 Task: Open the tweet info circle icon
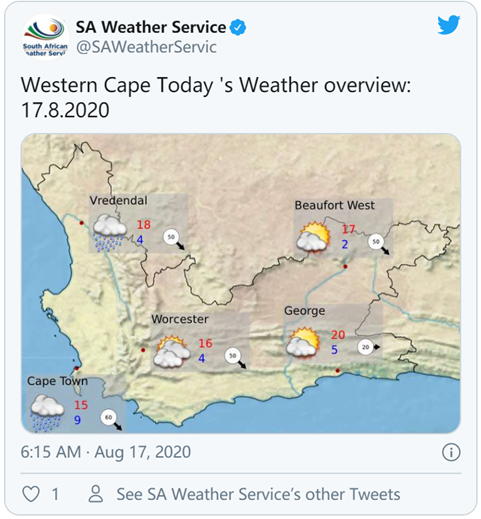pos(451,452)
